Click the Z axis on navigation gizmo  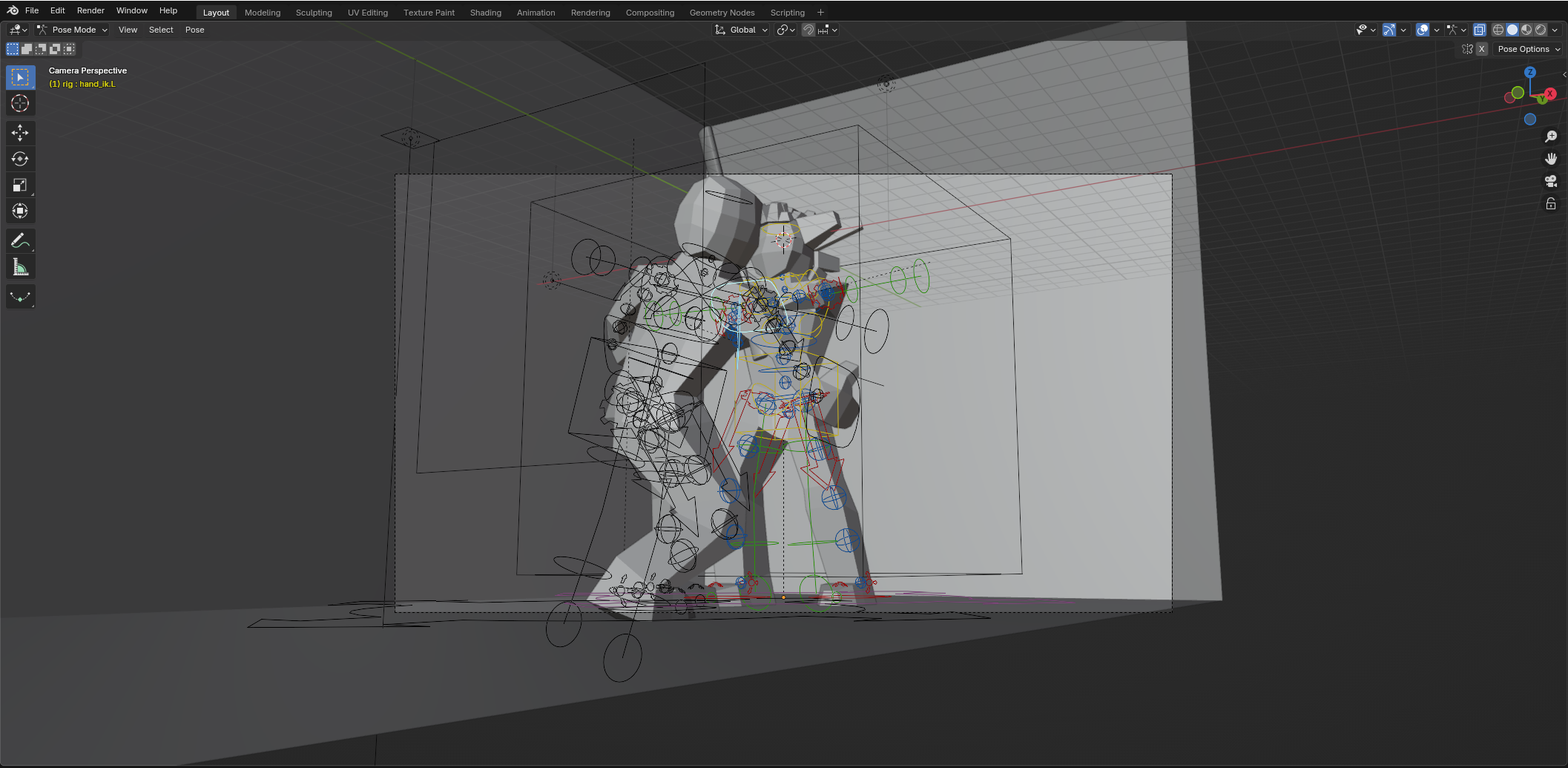[x=1529, y=73]
